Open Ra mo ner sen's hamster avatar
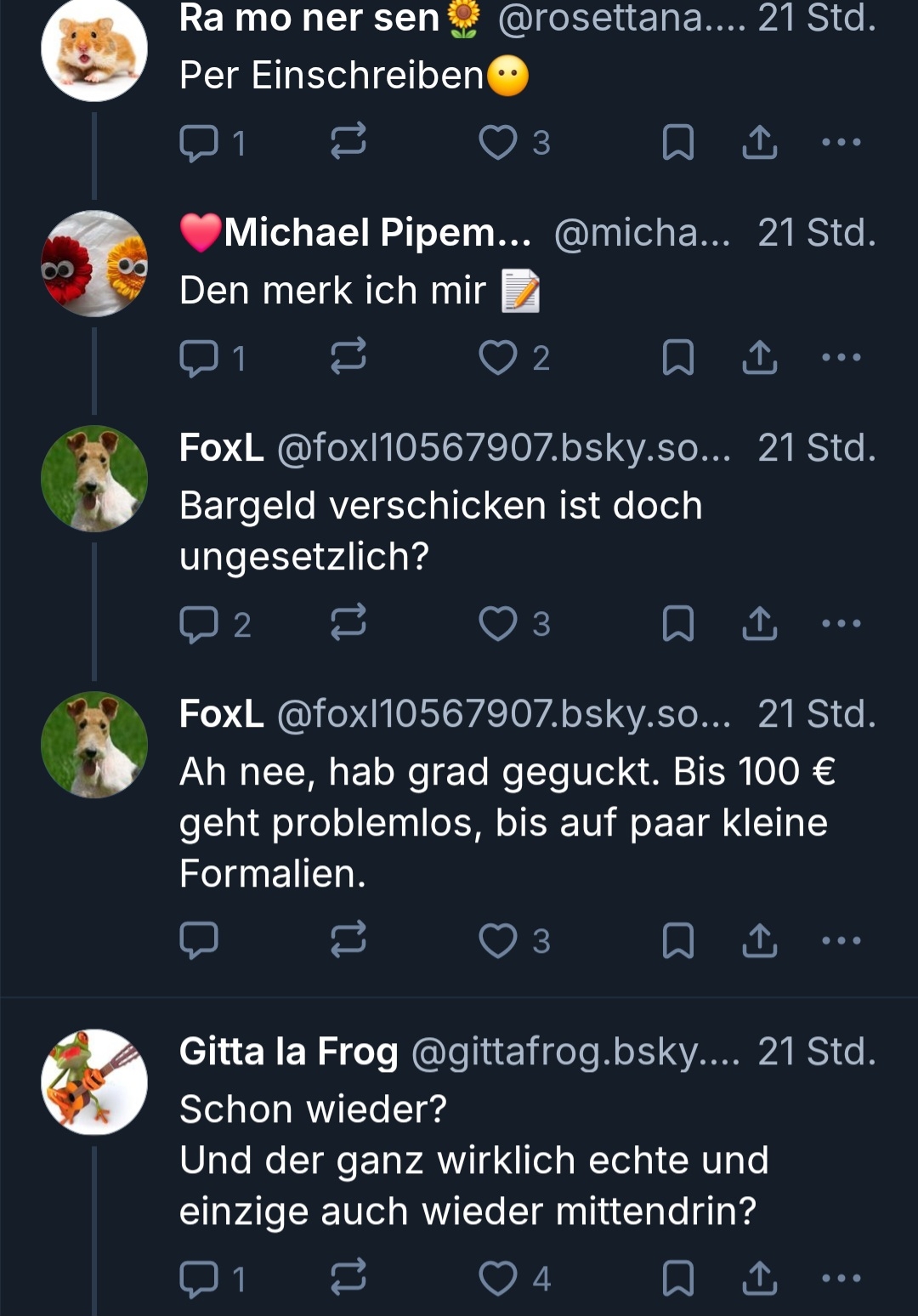Screen dimensions: 918x1316 point(94,49)
